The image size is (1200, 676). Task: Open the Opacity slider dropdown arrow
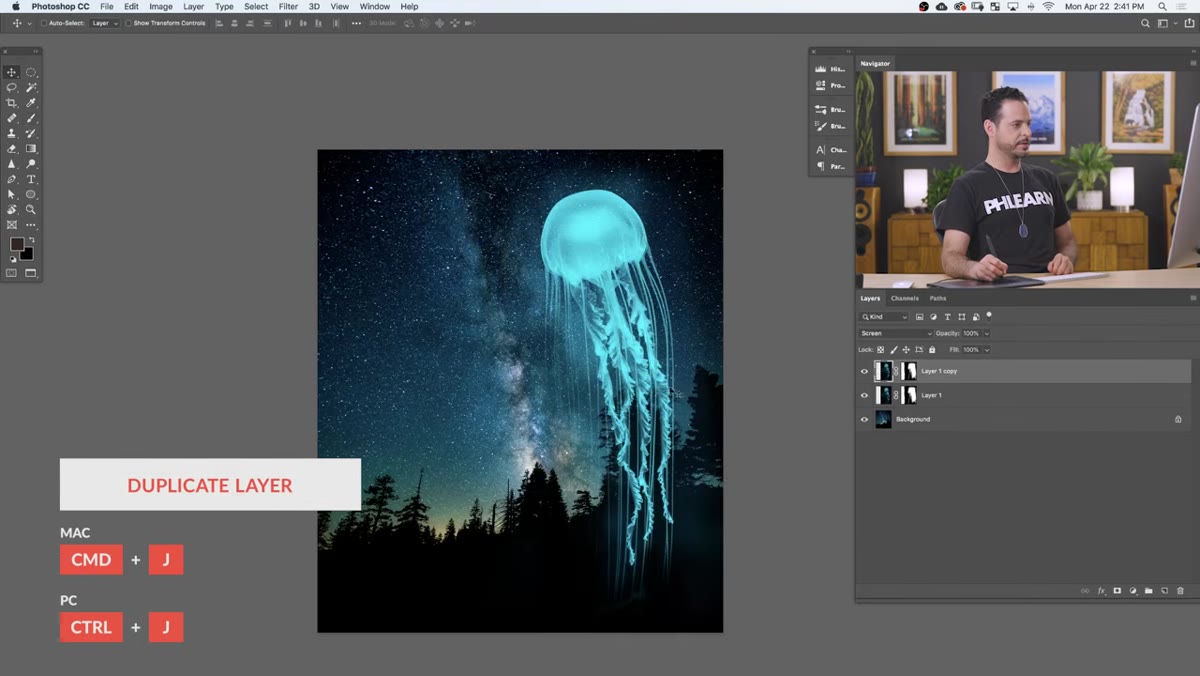987,333
